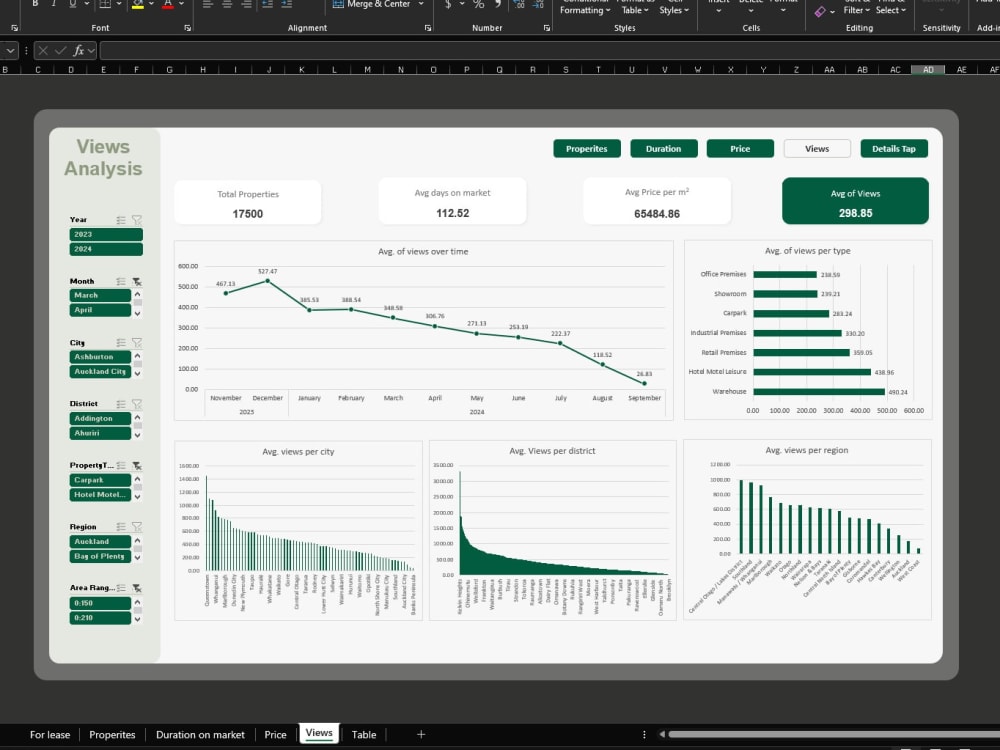Viewport: 1000px width, 750px height.
Task: Add a new sheet plus icon
Action: pyautogui.click(x=421, y=735)
